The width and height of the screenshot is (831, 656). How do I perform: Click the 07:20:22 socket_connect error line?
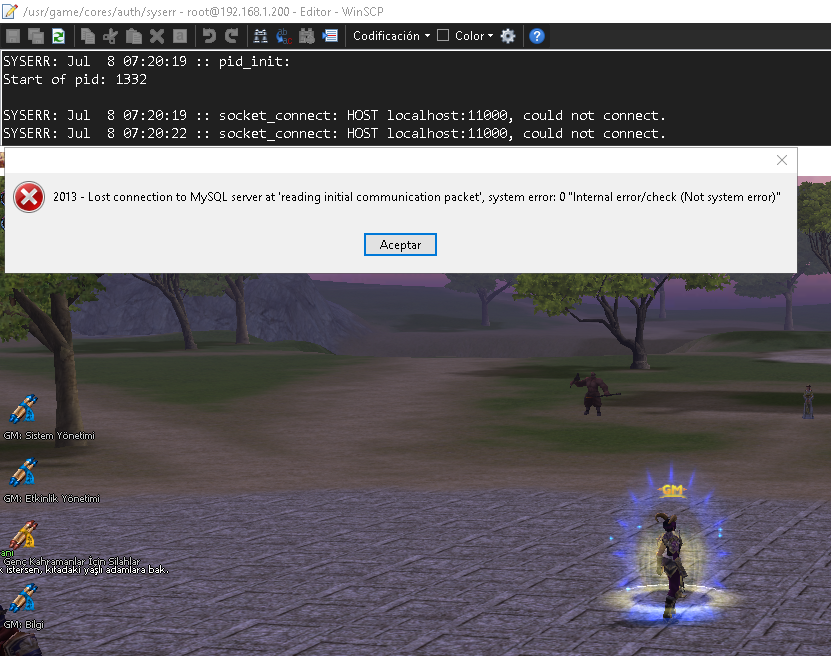point(334,134)
